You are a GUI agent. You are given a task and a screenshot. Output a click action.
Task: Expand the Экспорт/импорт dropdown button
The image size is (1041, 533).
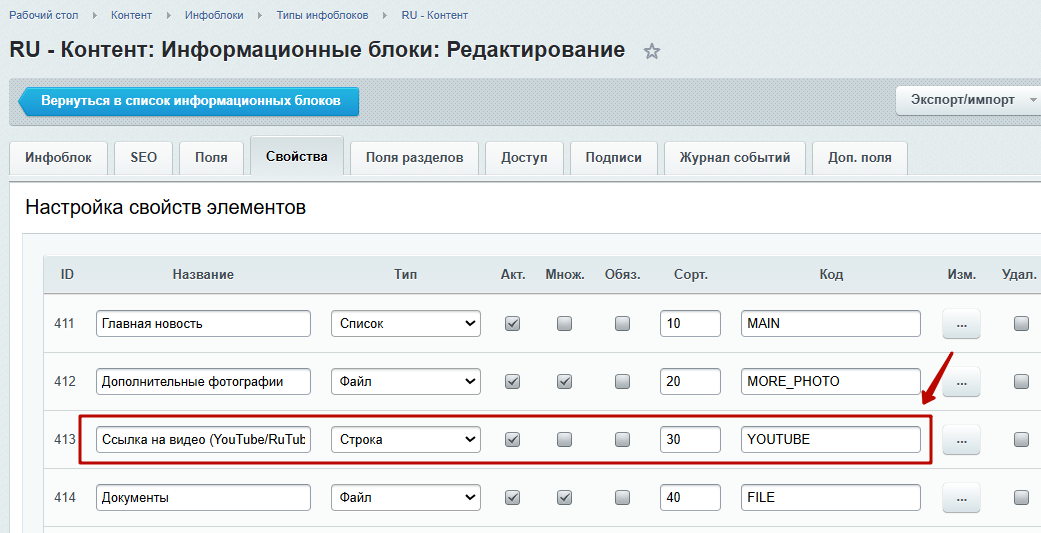(967, 100)
